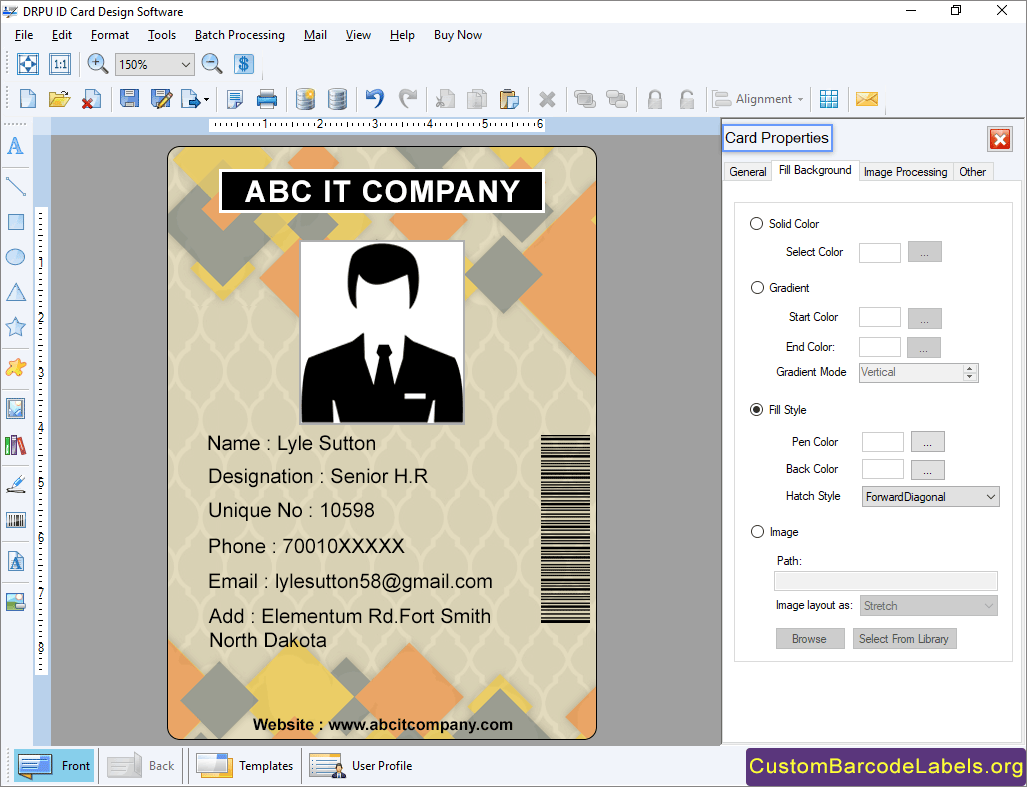
Task: Click the image Path input field
Action: click(886, 581)
